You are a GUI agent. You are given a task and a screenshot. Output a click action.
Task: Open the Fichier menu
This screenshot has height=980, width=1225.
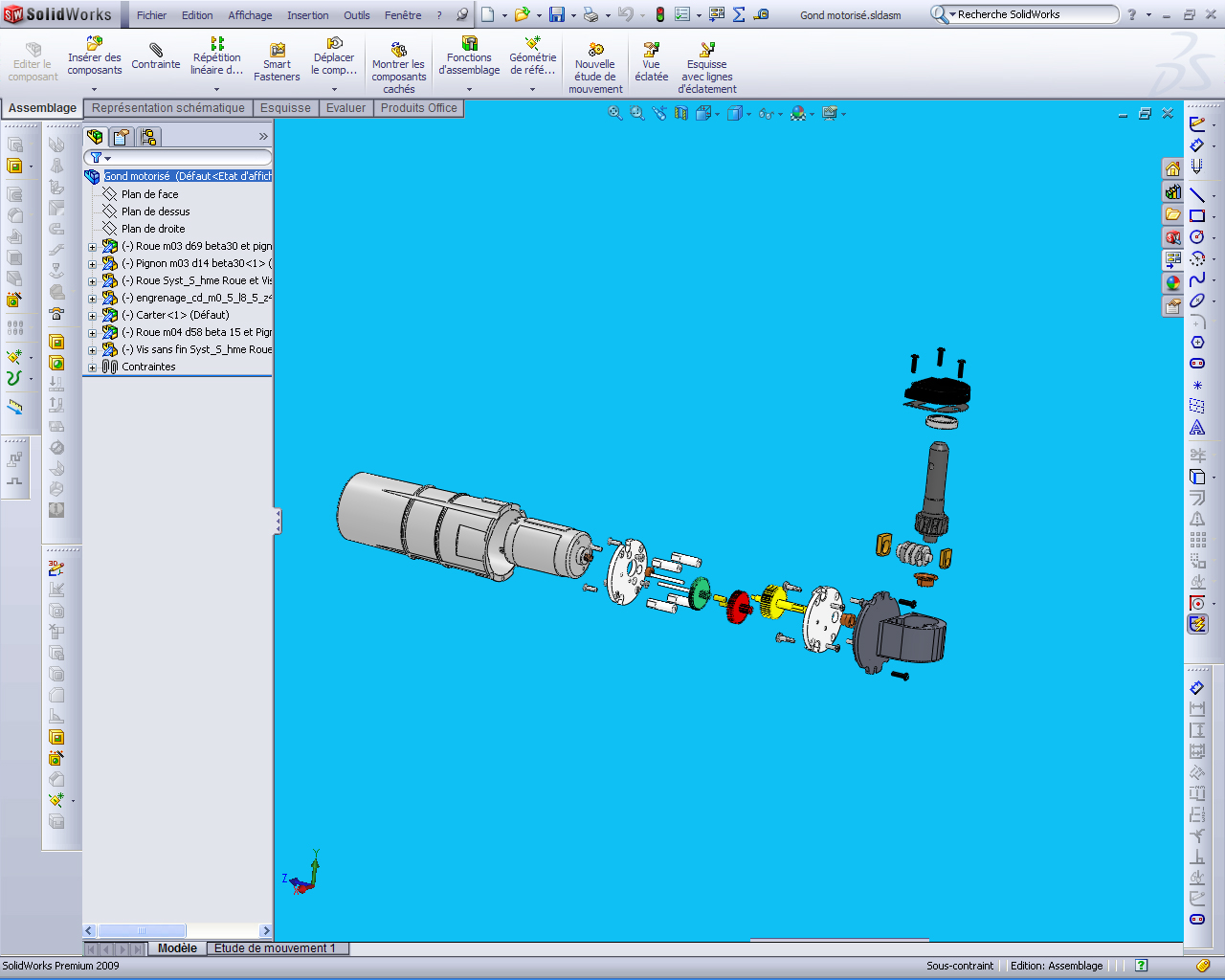tap(151, 15)
